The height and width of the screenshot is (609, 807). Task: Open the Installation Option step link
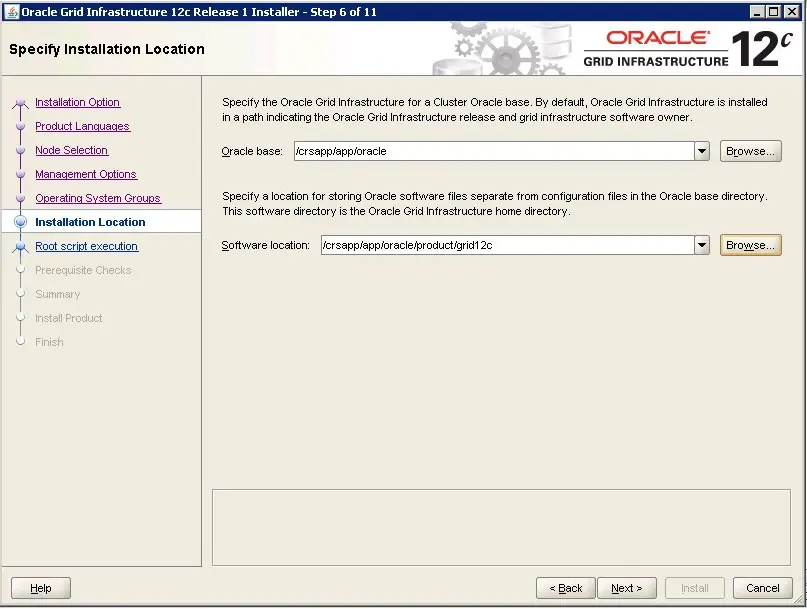(78, 102)
